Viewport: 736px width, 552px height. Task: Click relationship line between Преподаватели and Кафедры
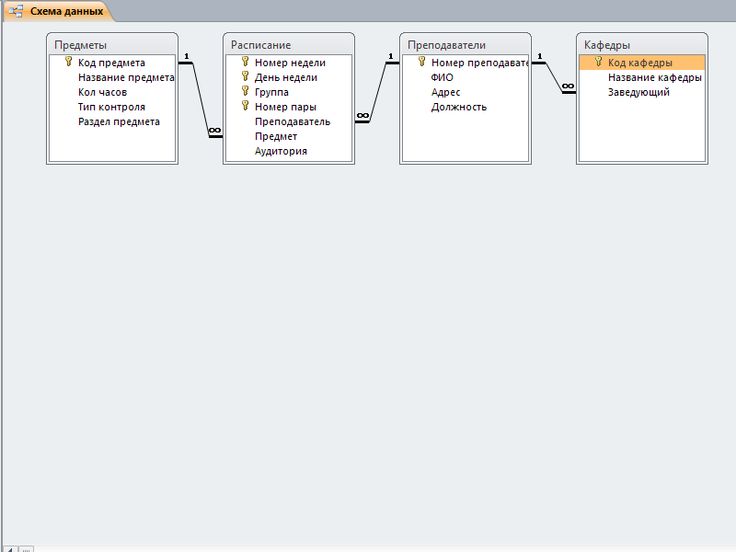[554, 77]
